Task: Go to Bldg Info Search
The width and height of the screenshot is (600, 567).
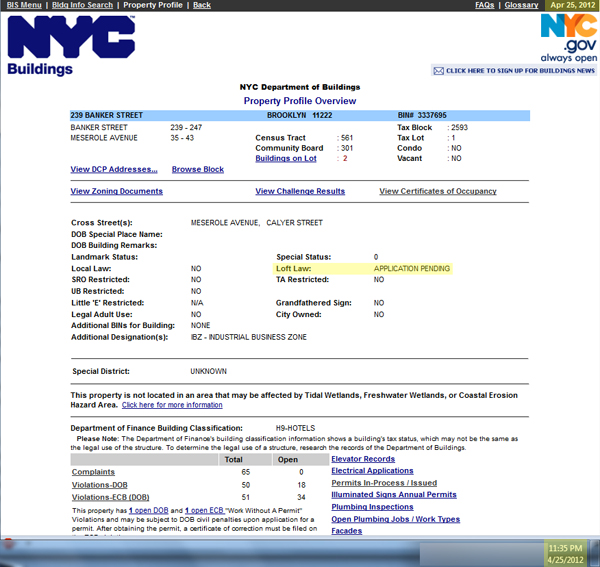Action: [82, 5]
